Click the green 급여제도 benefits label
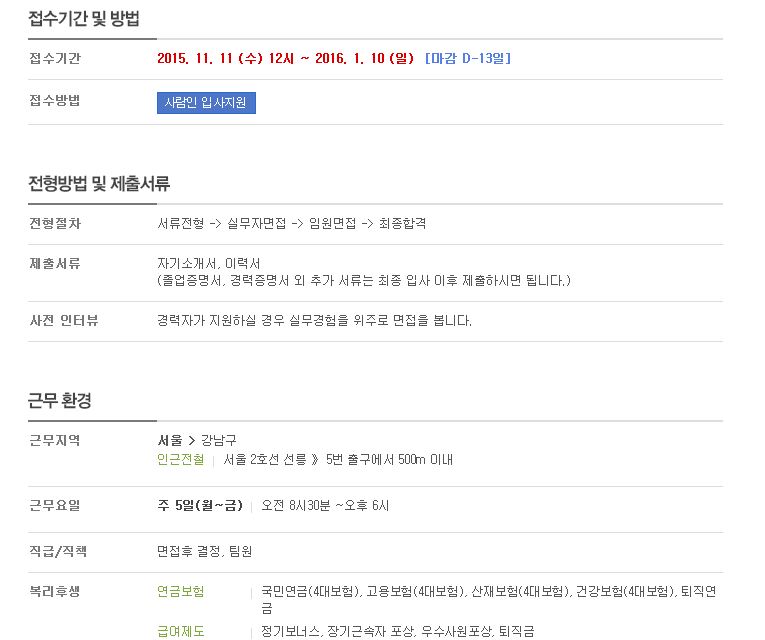The image size is (765, 640). (x=181, y=631)
